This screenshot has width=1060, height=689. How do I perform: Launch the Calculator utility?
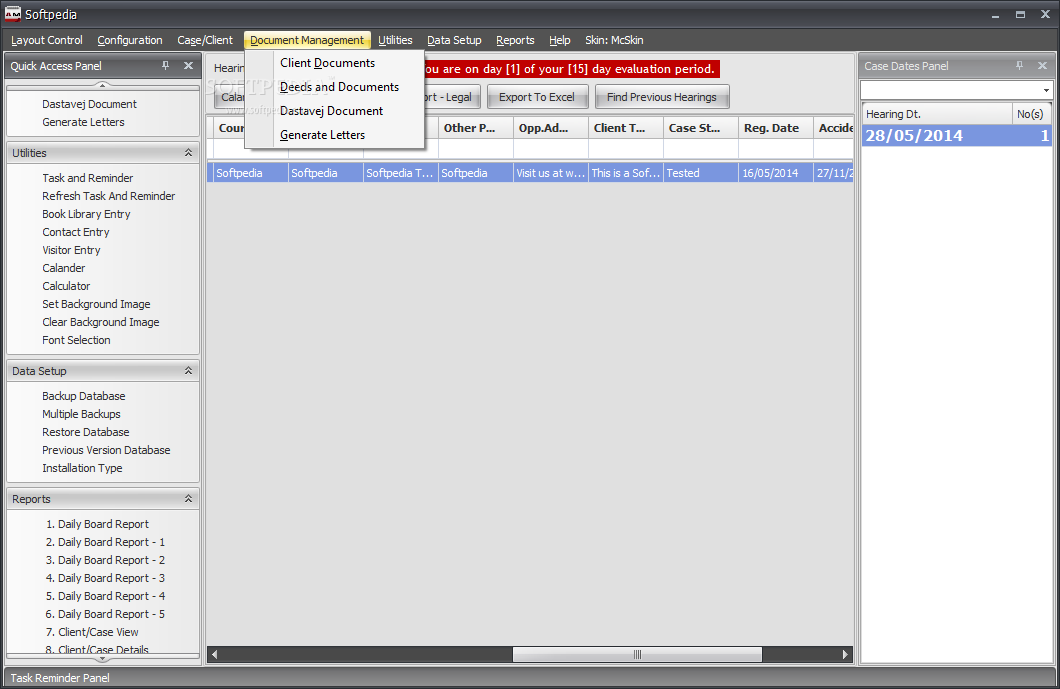point(66,286)
